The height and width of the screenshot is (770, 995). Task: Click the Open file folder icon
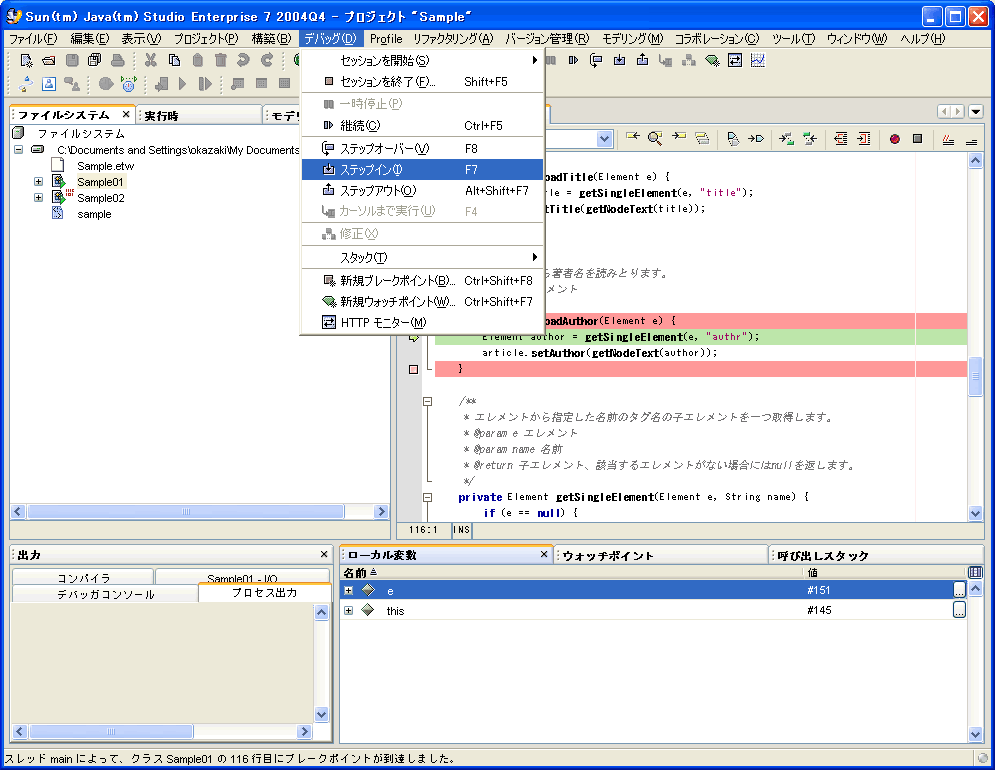pos(49,60)
